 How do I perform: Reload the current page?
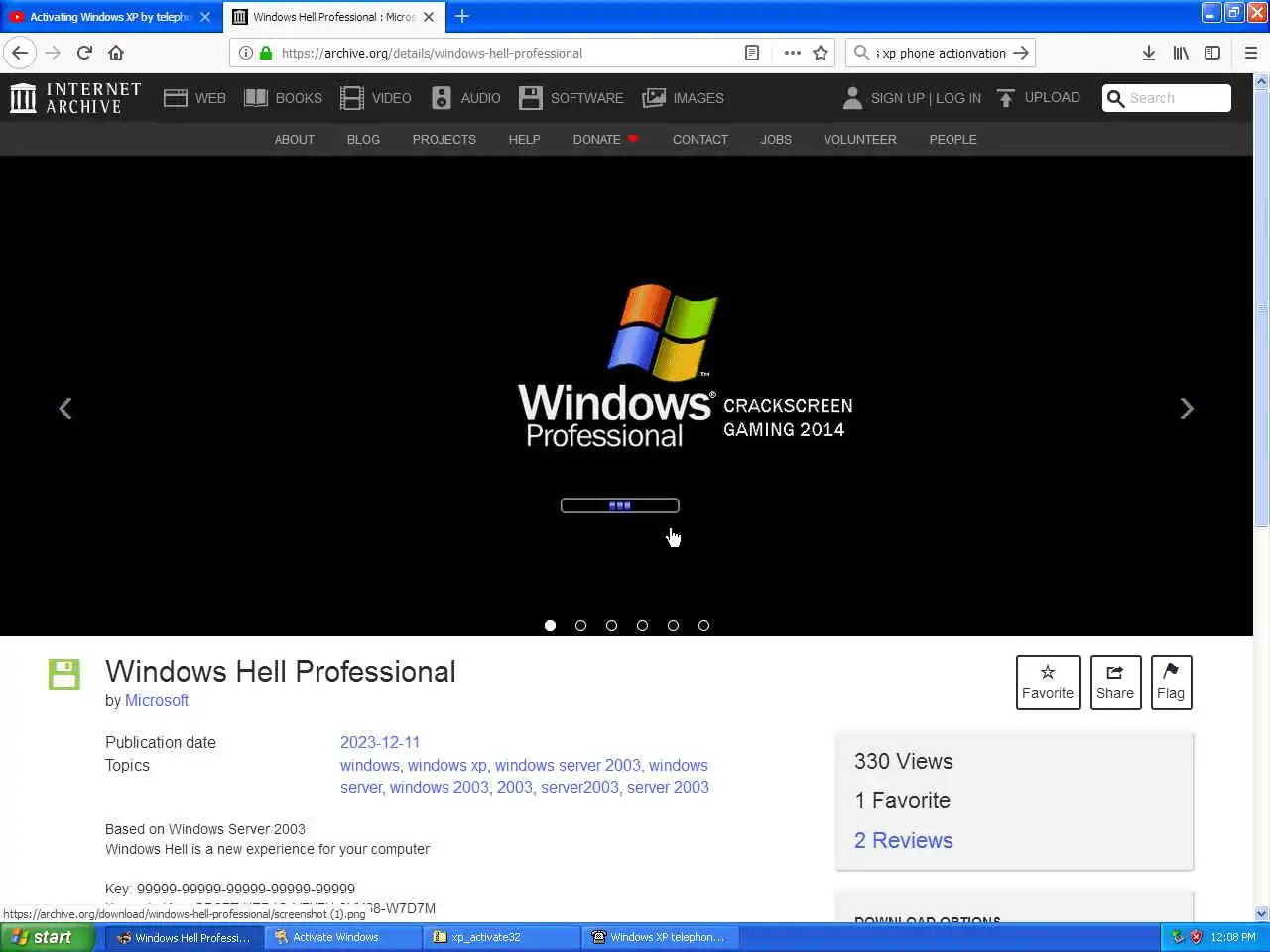point(84,53)
